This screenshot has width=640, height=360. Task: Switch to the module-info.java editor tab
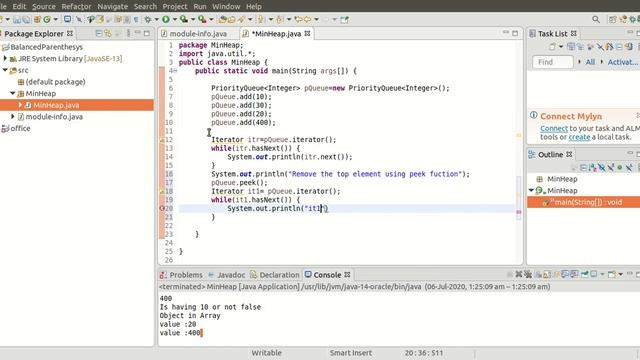(x=198, y=34)
